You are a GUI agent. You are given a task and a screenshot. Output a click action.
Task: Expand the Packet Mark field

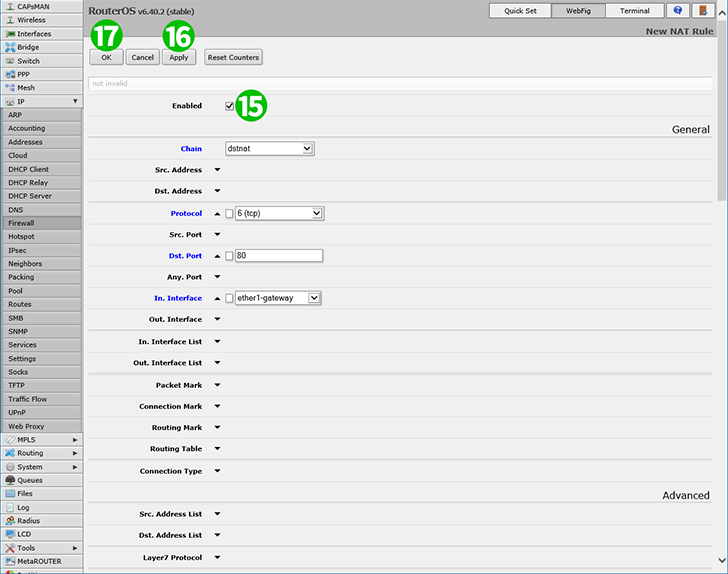click(217, 385)
